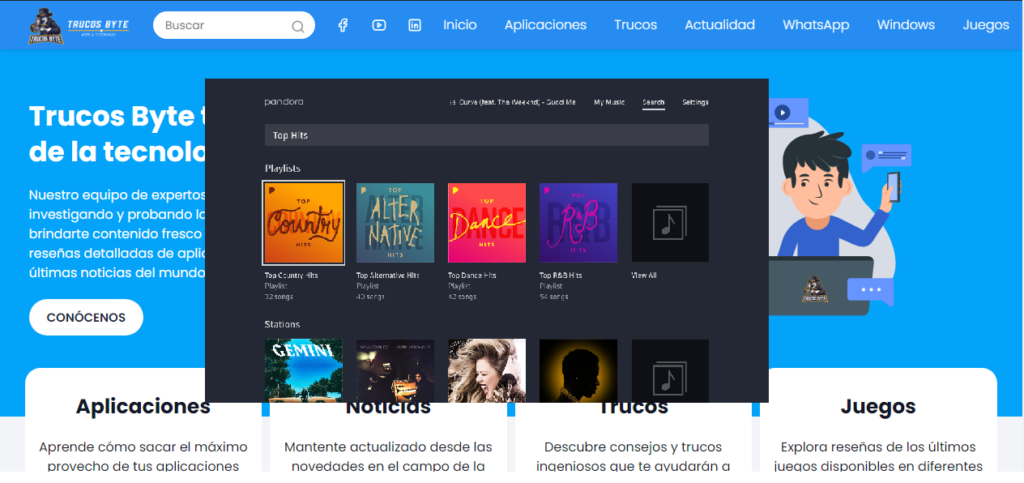Click the Top Country Hits title text
The image size is (1024, 483).
(x=292, y=275)
